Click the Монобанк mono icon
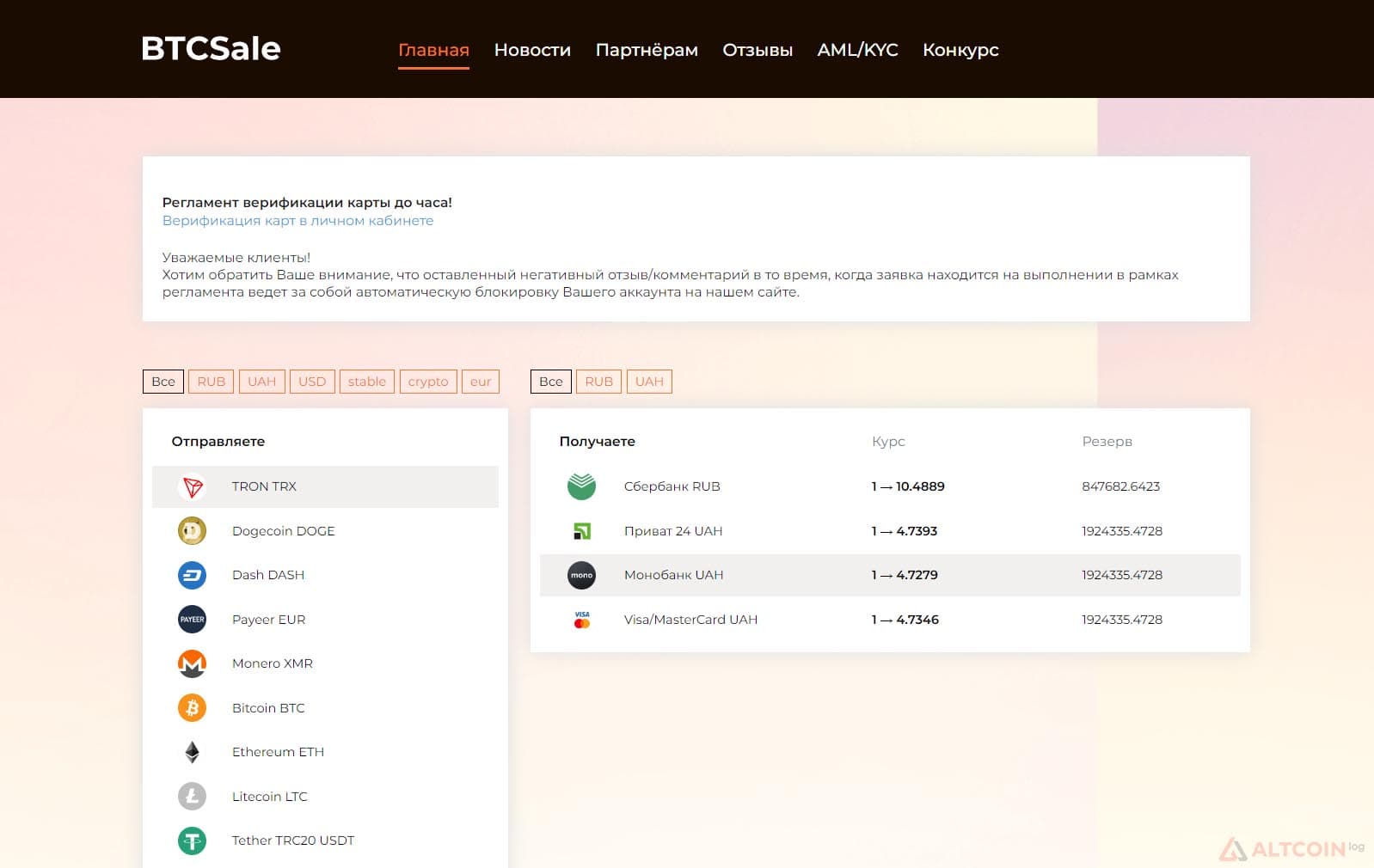The image size is (1374, 868). (x=582, y=575)
